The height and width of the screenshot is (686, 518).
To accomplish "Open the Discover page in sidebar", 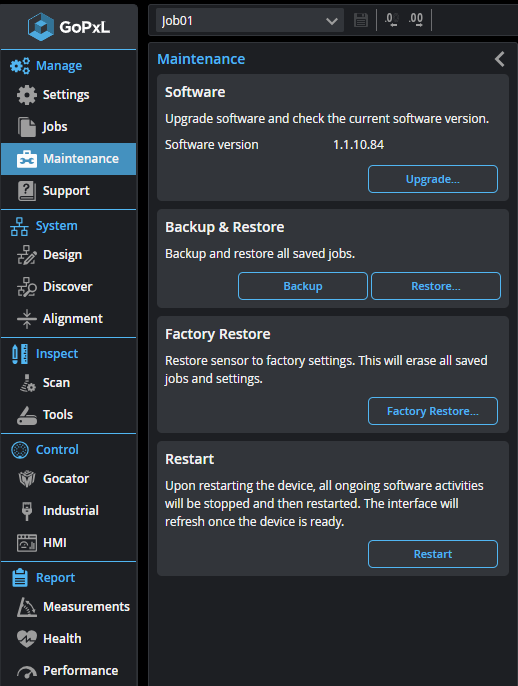I will 69,287.
